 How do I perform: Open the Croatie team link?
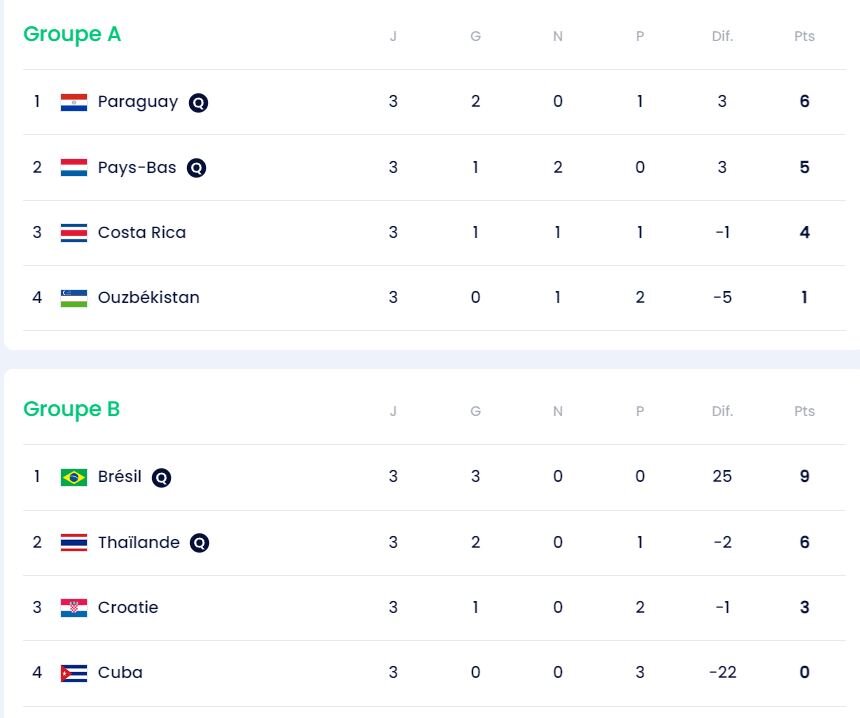(128, 608)
